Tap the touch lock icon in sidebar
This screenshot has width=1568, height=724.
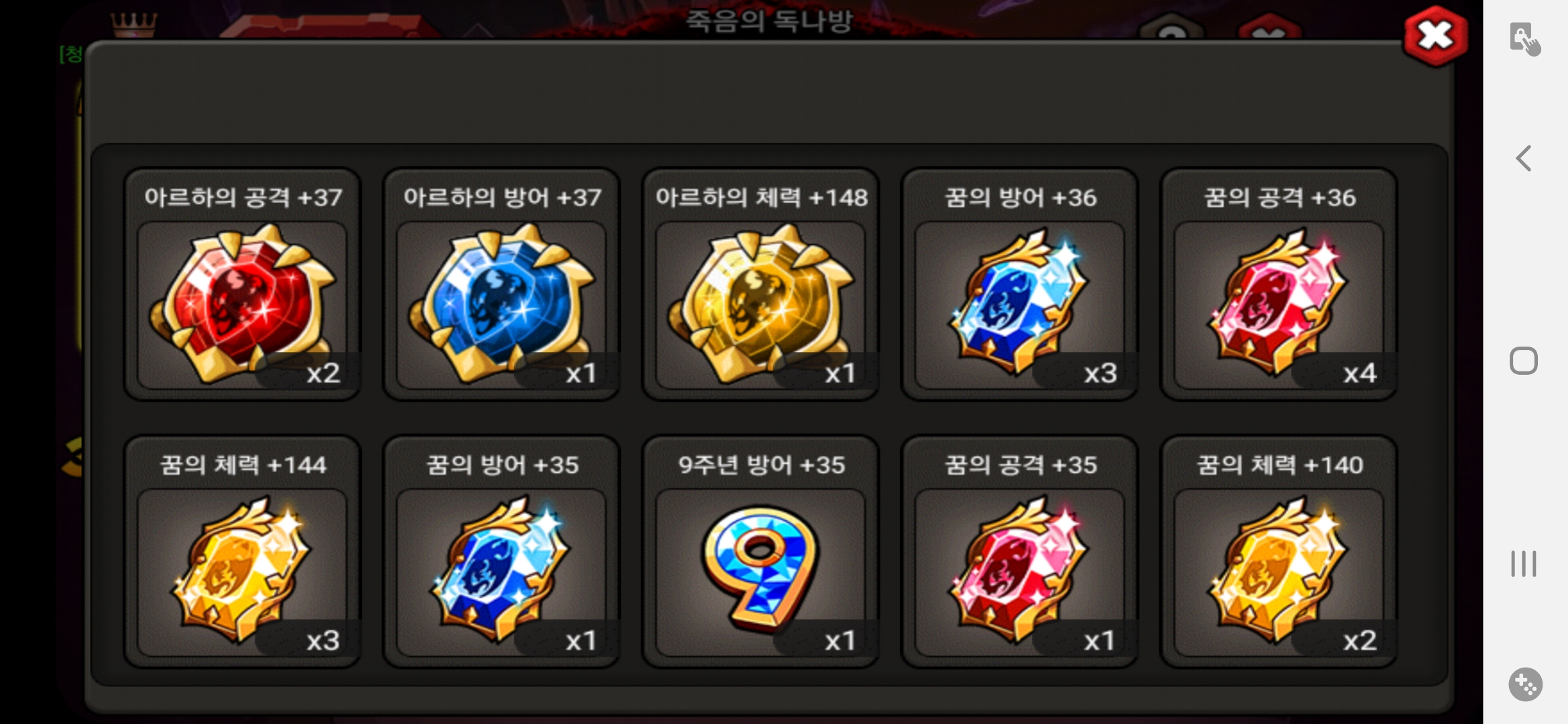coord(1524,39)
